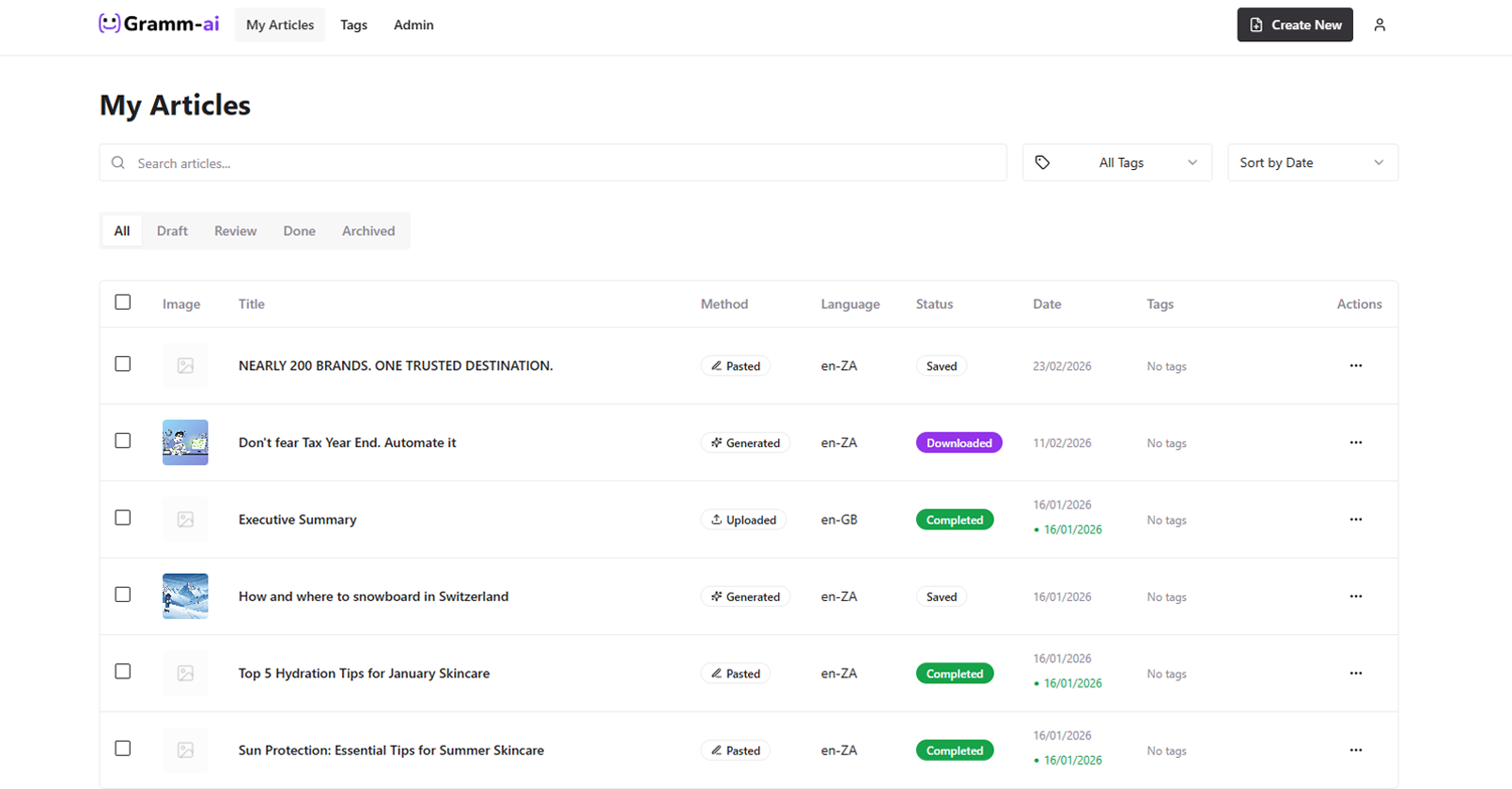Open the Executive Summary article

click(x=298, y=519)
